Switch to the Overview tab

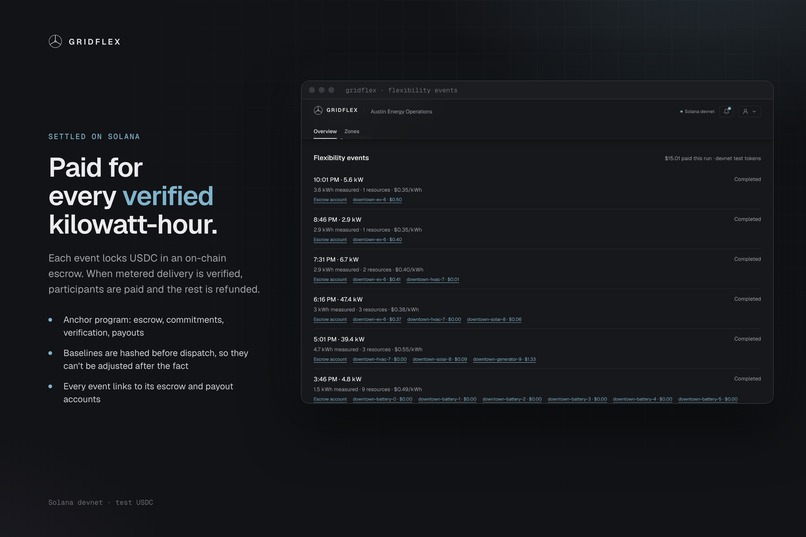pos(325,132)
